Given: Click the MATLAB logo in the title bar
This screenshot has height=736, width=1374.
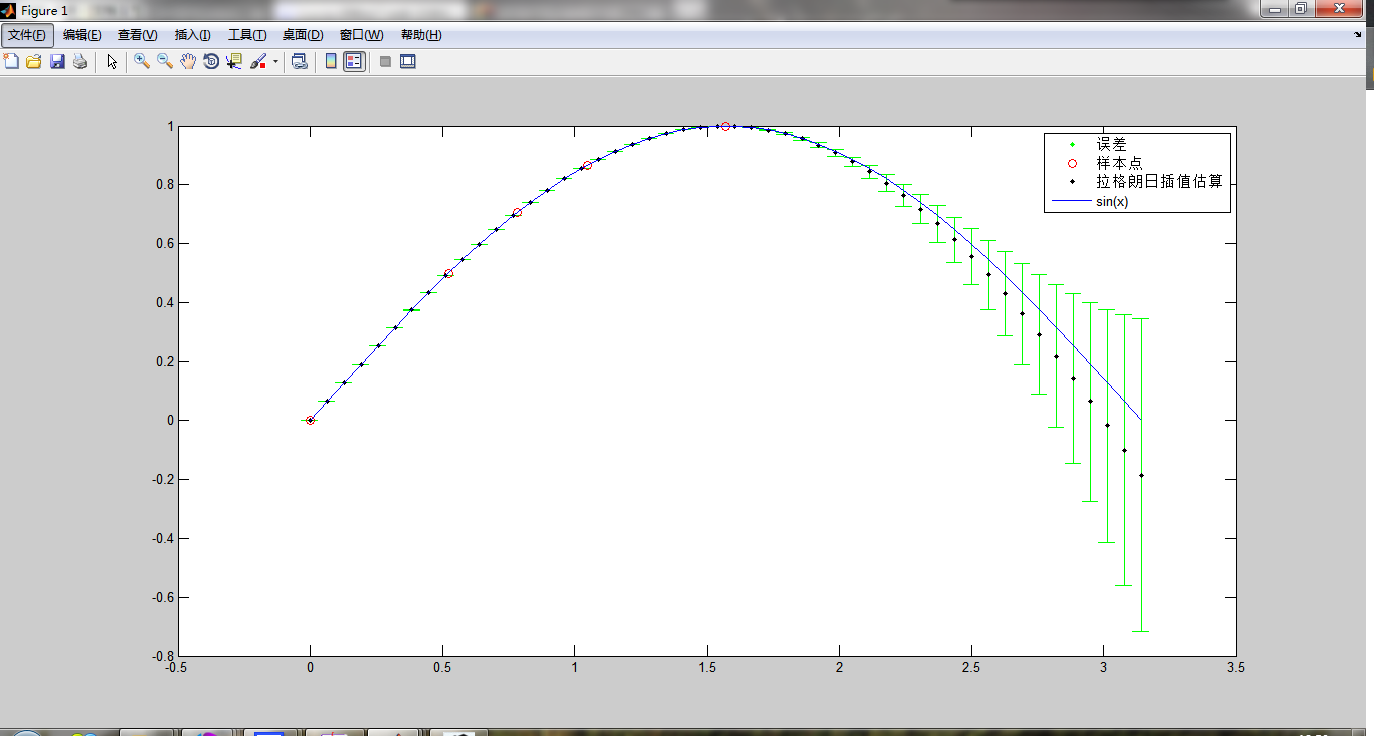Looking at the screenshot, I should (x=9, y=10).
